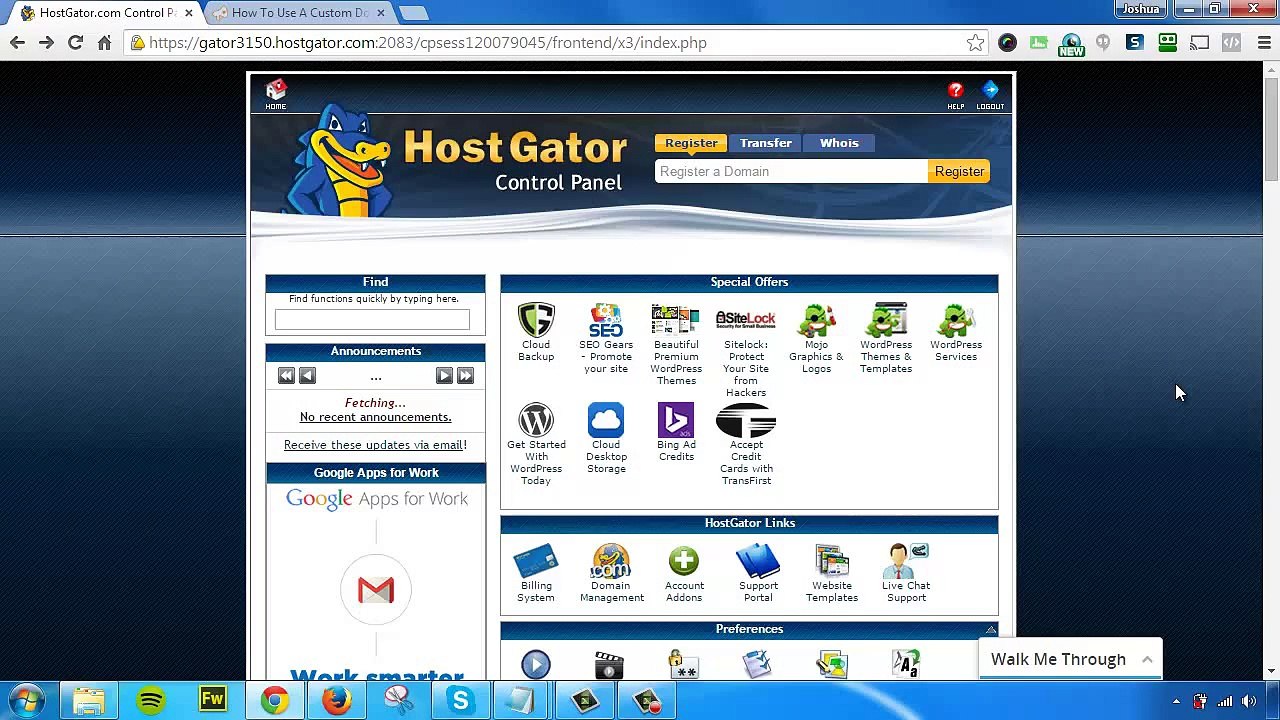Collapse the Preferences section
The width and height of the screenshot is (1280, 720).
click(991, 629)
